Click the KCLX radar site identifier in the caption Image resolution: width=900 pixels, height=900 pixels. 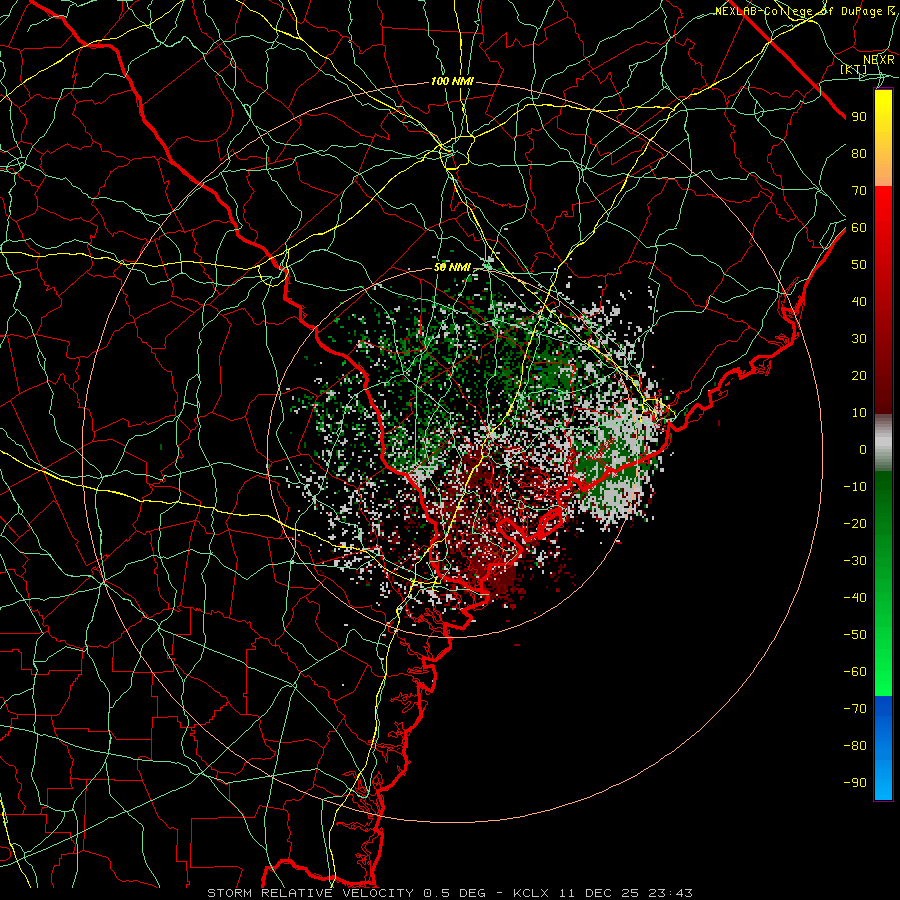[x=531, y=893]
